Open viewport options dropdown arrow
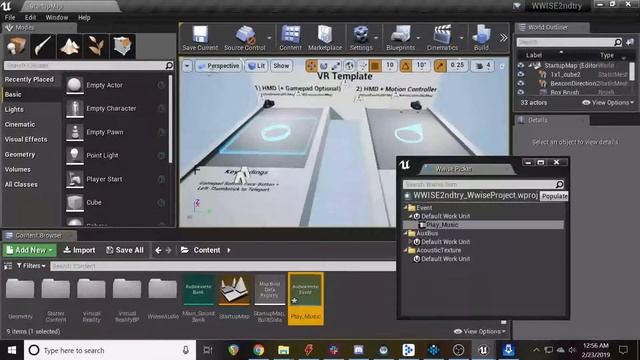This screenshot has height=360, width=640. click(x=187, y=66)
